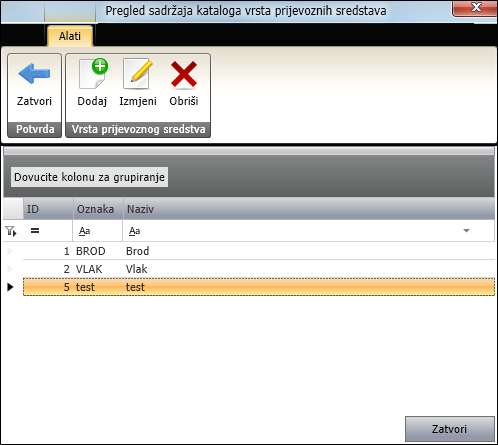Click the test row's current-row arrow
This screenshot has width=498, height=445.
coord(10,287)
